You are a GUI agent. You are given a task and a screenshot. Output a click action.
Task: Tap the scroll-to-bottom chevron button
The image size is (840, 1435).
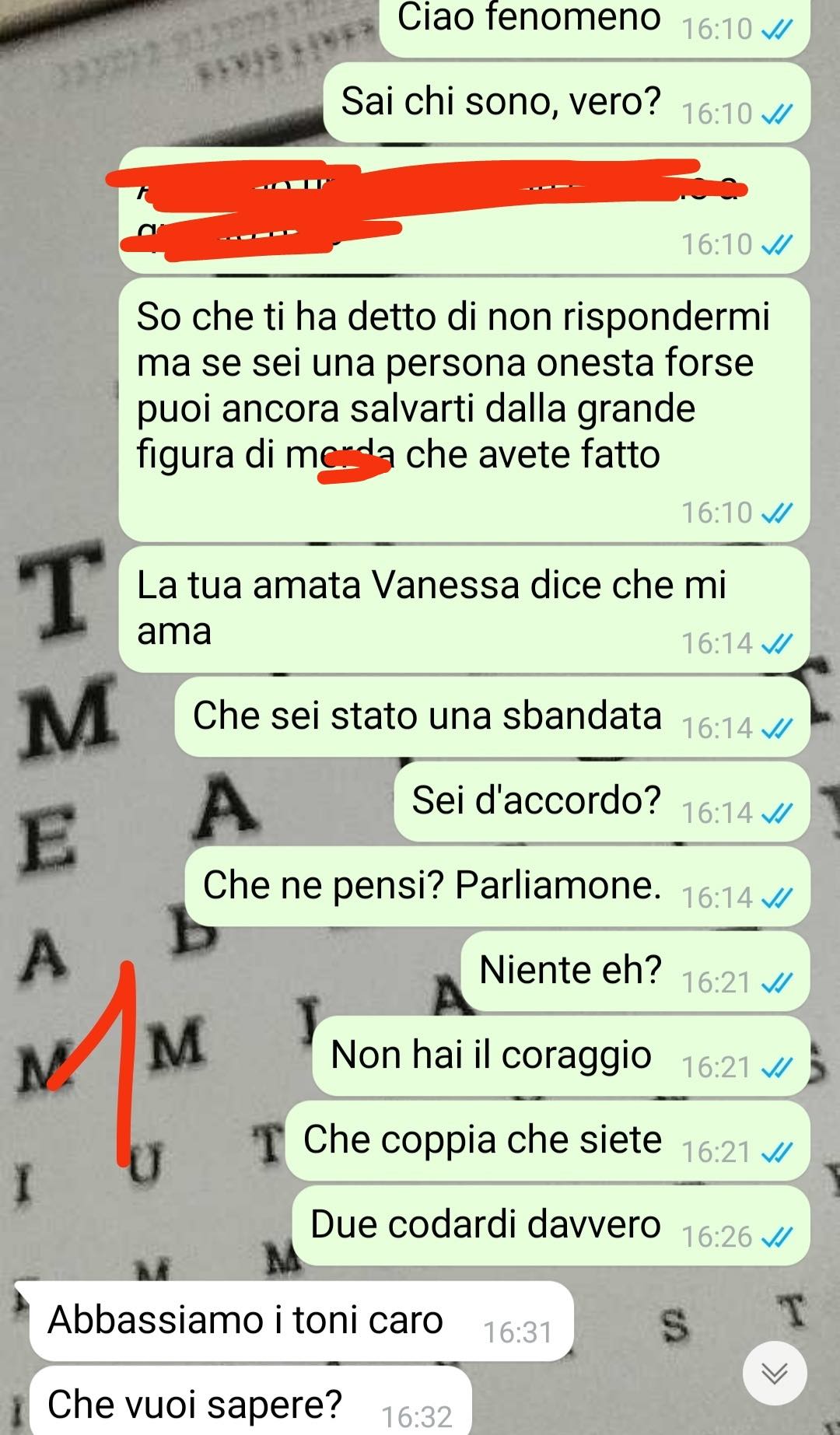click(774, 1373)
